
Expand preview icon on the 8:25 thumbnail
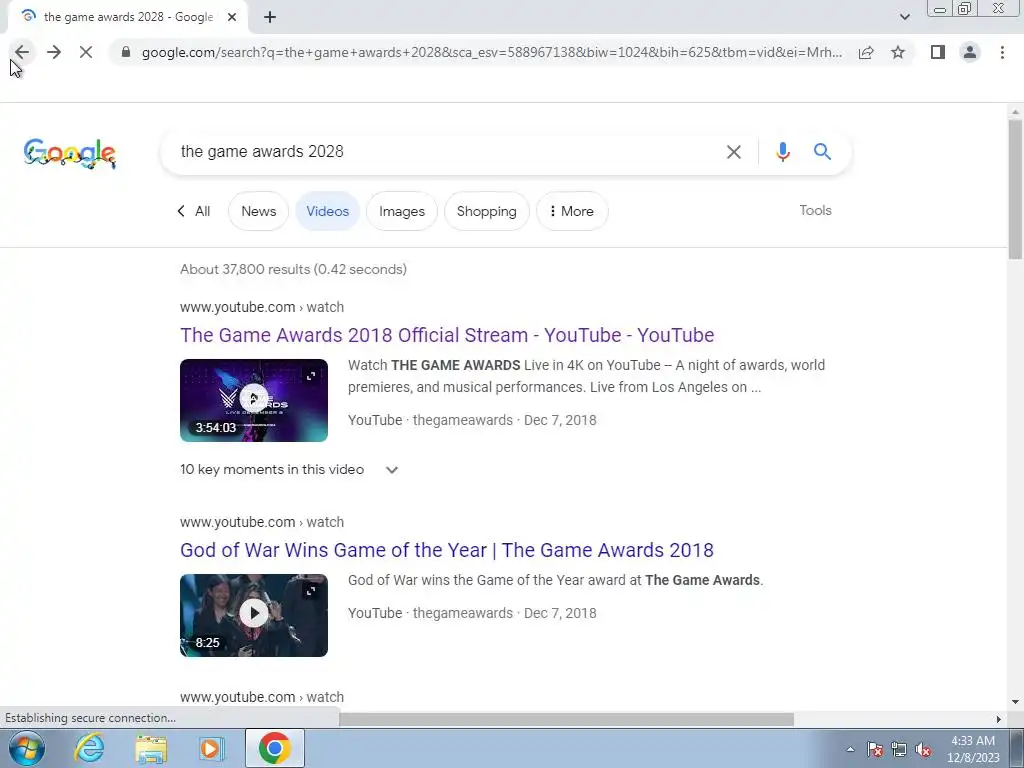click(311, 590)
